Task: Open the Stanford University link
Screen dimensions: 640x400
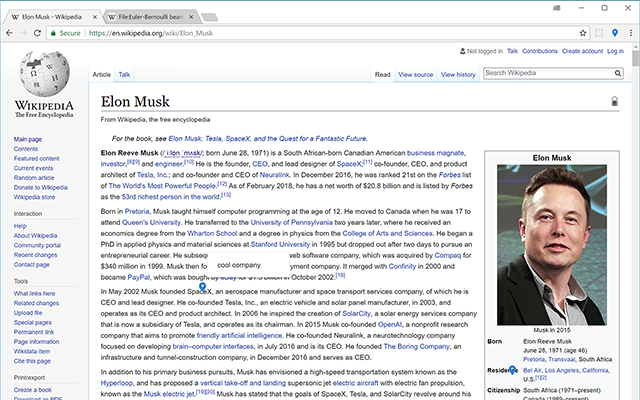Action: click(x=280, y=244)
